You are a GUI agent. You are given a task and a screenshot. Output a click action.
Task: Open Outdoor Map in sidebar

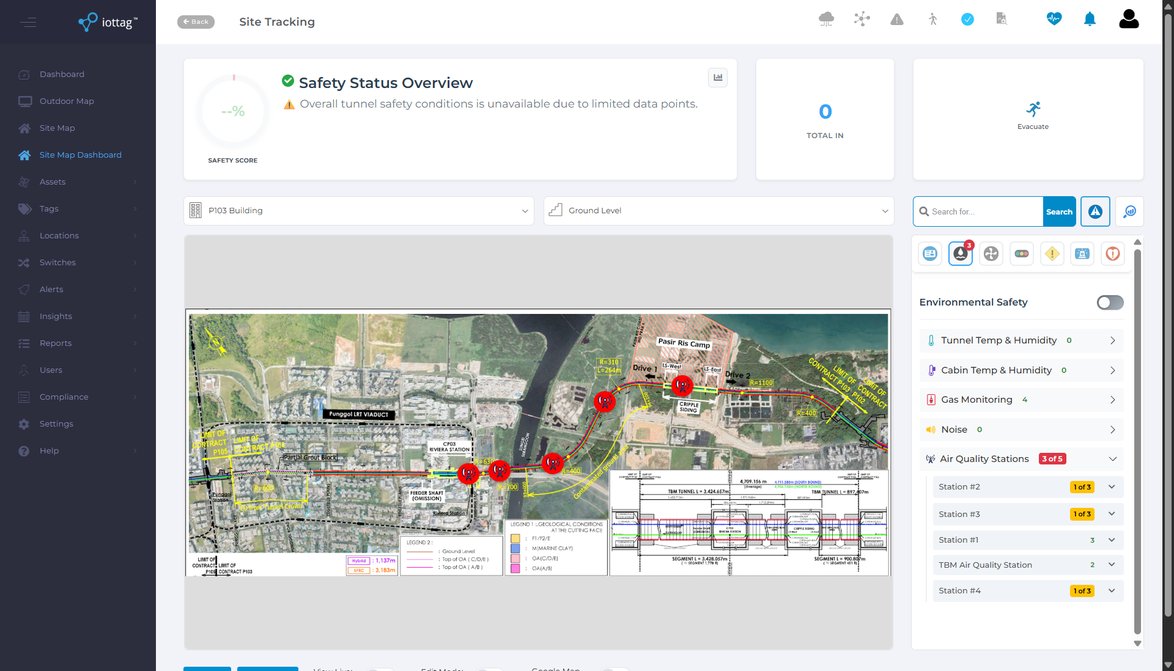point(67,101)
